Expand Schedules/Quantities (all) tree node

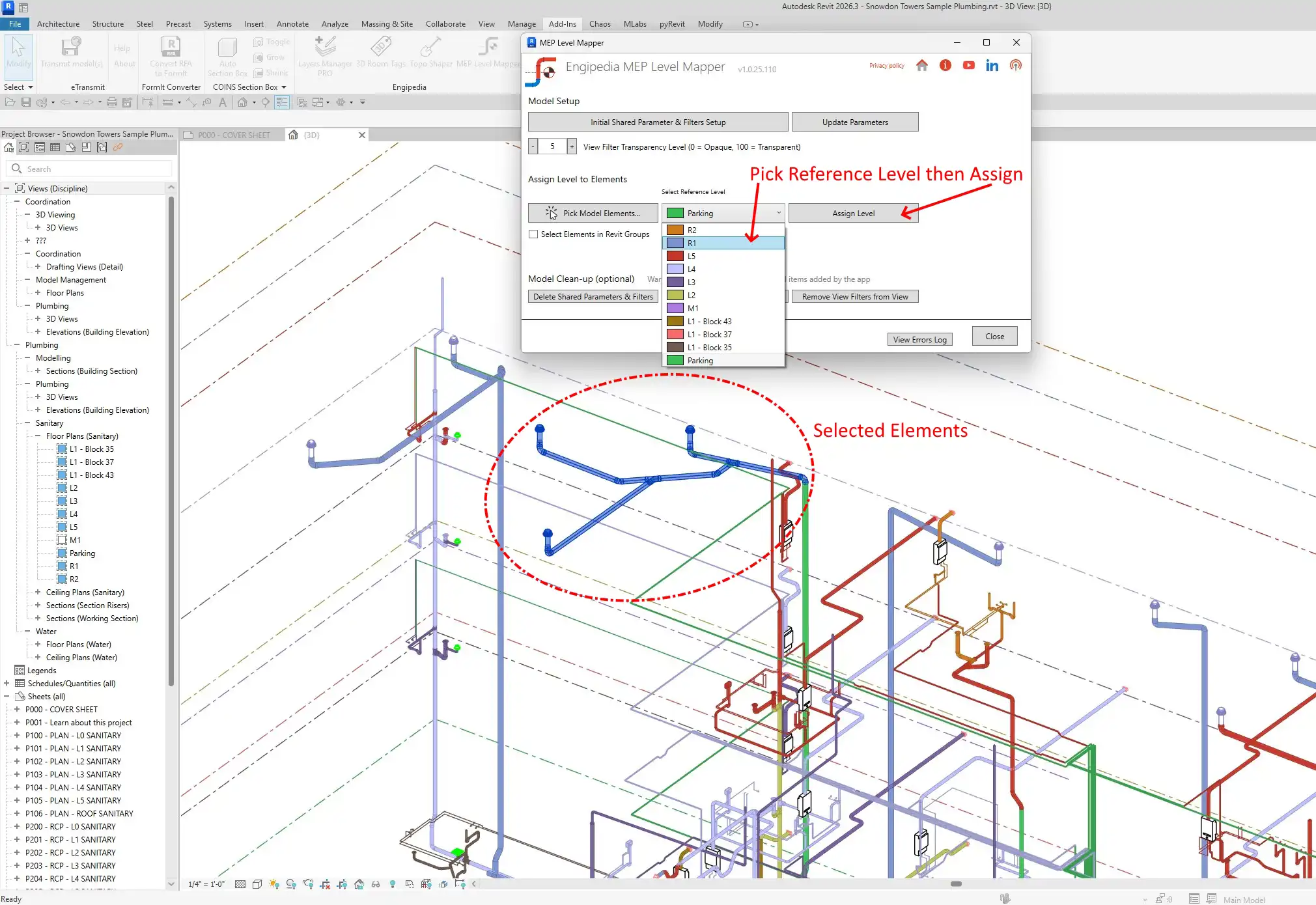tap(7, 684)
